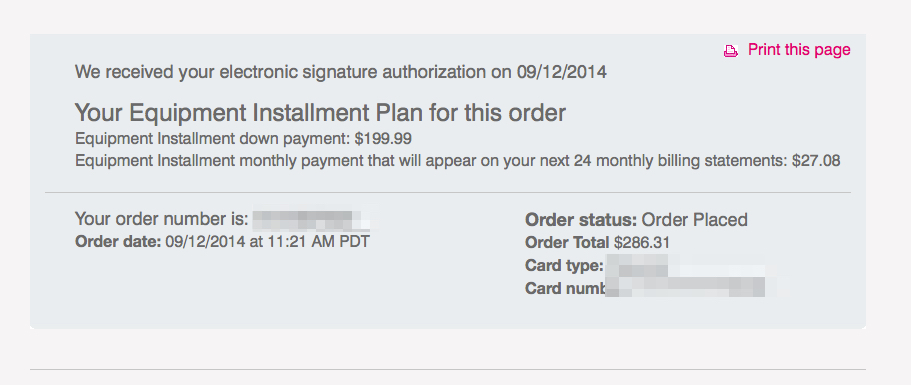Click the printer icon beside Print this page
This screenshot has height=385, width=911.
pyautogui.click(x=730, y=51)
